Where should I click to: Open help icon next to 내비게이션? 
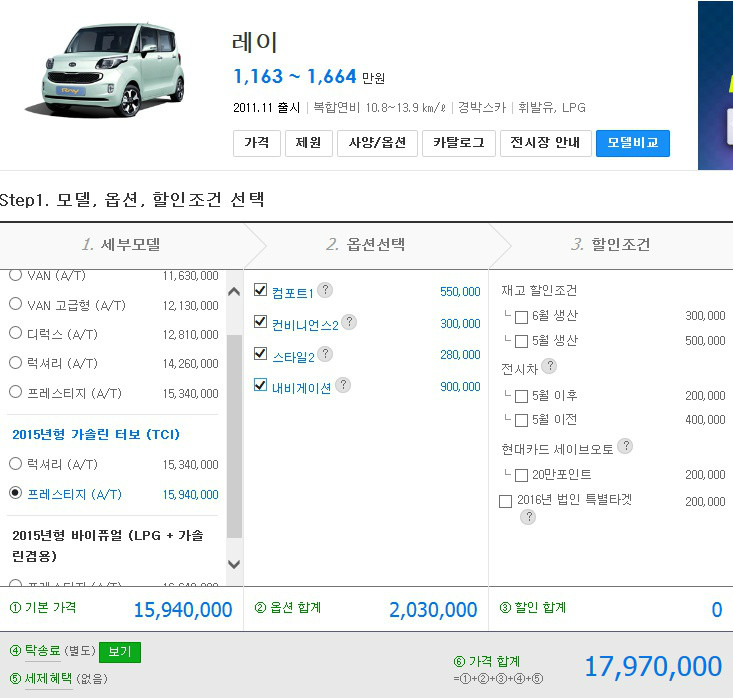pos(343,385)
